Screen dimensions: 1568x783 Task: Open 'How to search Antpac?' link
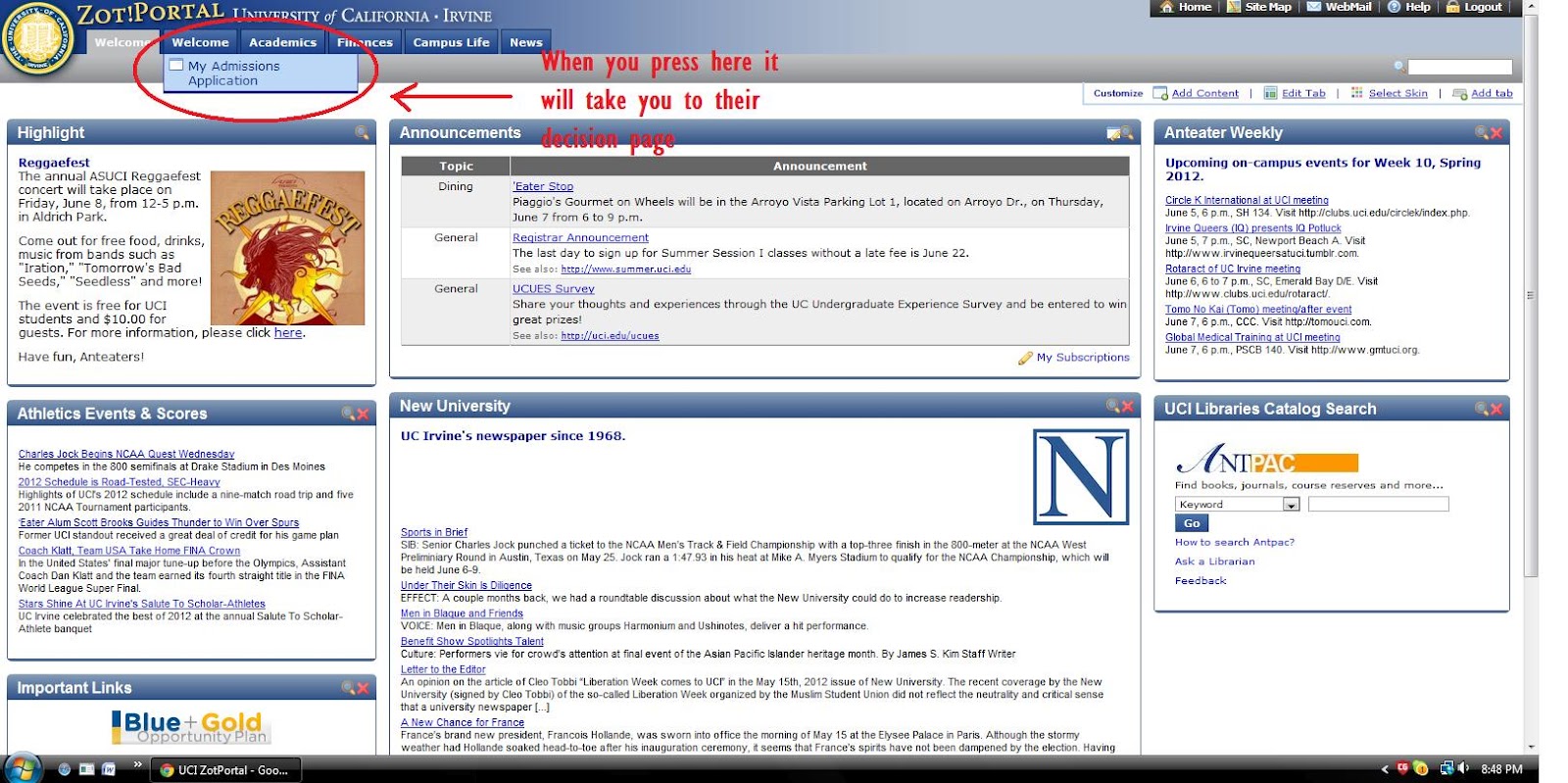click(x=1234, y=542)
